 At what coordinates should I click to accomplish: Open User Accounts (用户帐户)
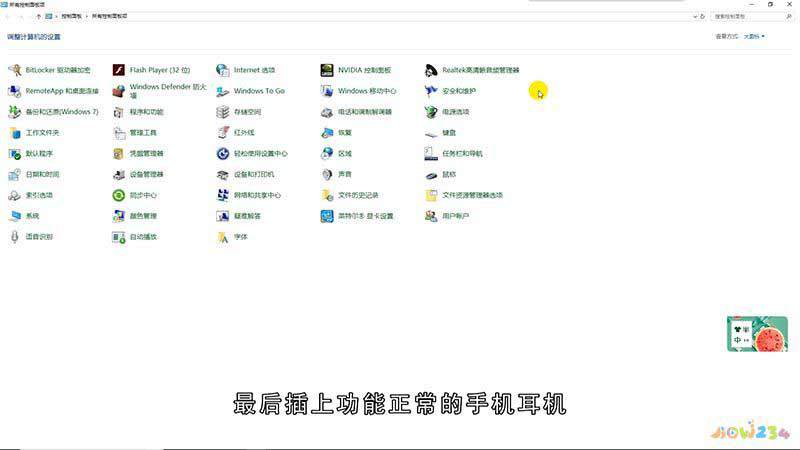tap(447, 216)
